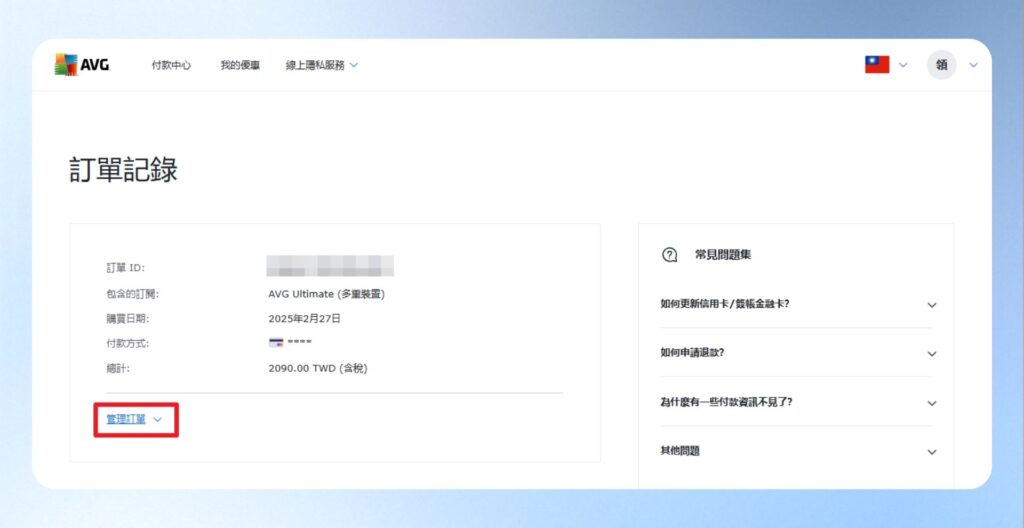The image size is (1024, 528).
Task: Expand 為什麼有一些付款資訊不見了? question
Action: click(x=796, y=403)
